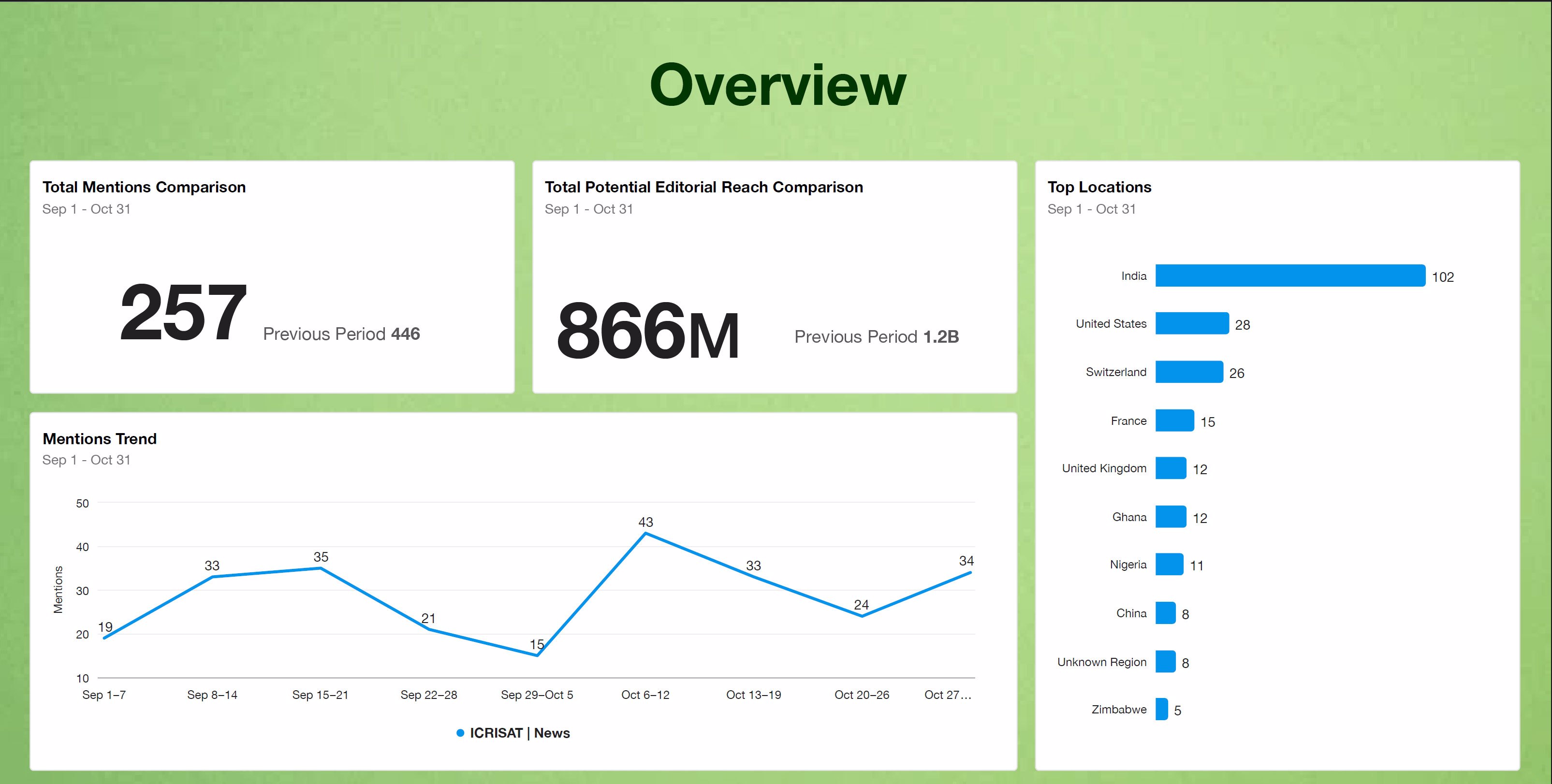Click the 257 total mentions number
The image size is (1552, 784).
[x=183, y=313]
